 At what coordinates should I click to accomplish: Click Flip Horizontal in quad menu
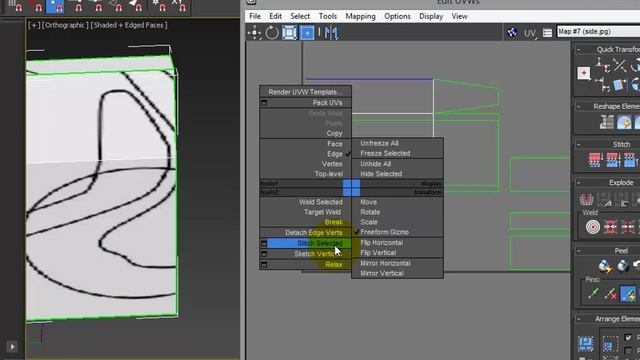(381, 243)
